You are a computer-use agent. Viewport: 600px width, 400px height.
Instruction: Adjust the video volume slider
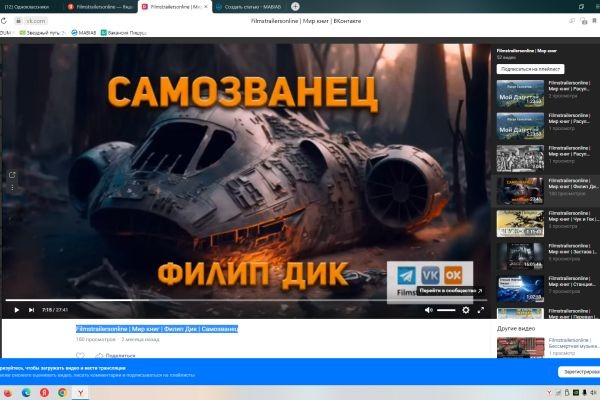coord(446,310)
